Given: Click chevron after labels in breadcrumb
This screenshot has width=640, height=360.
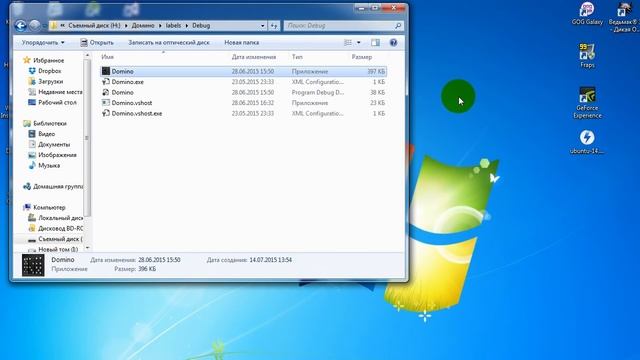Looking at the screenshot, I should [x=187, y=26].
